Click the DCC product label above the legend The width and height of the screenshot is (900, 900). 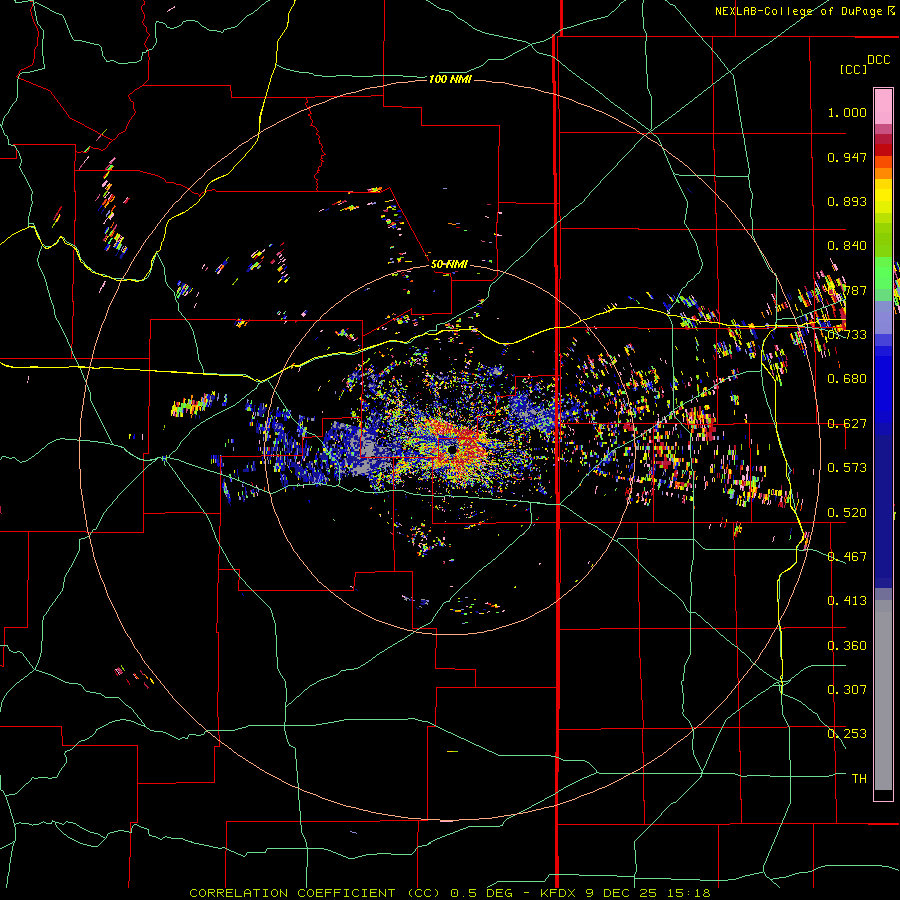879,60
